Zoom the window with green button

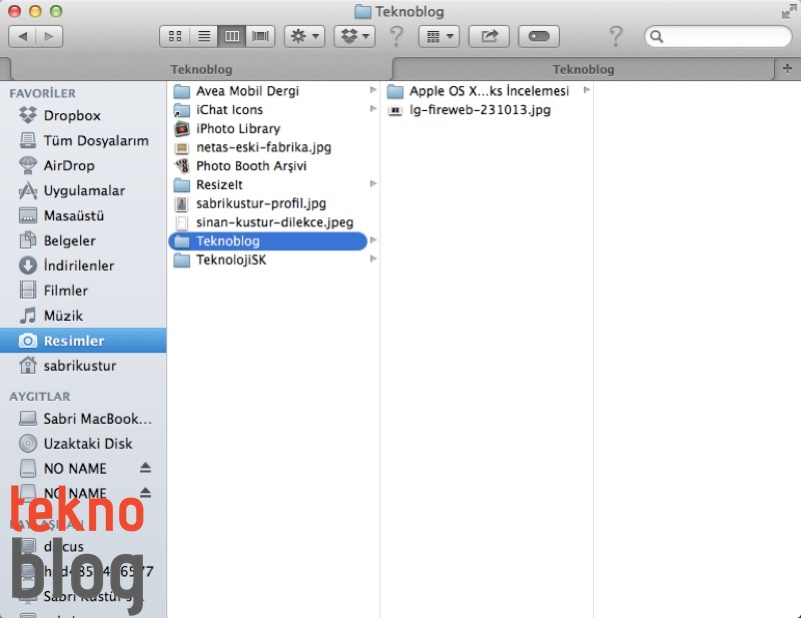[56, 11]
